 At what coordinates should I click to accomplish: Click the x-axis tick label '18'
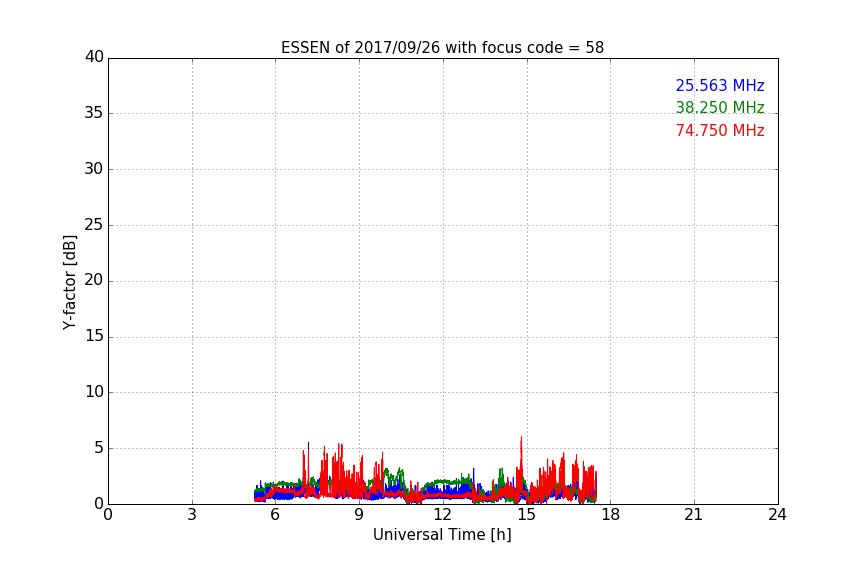pyautogui.click(x=611, y=515)
